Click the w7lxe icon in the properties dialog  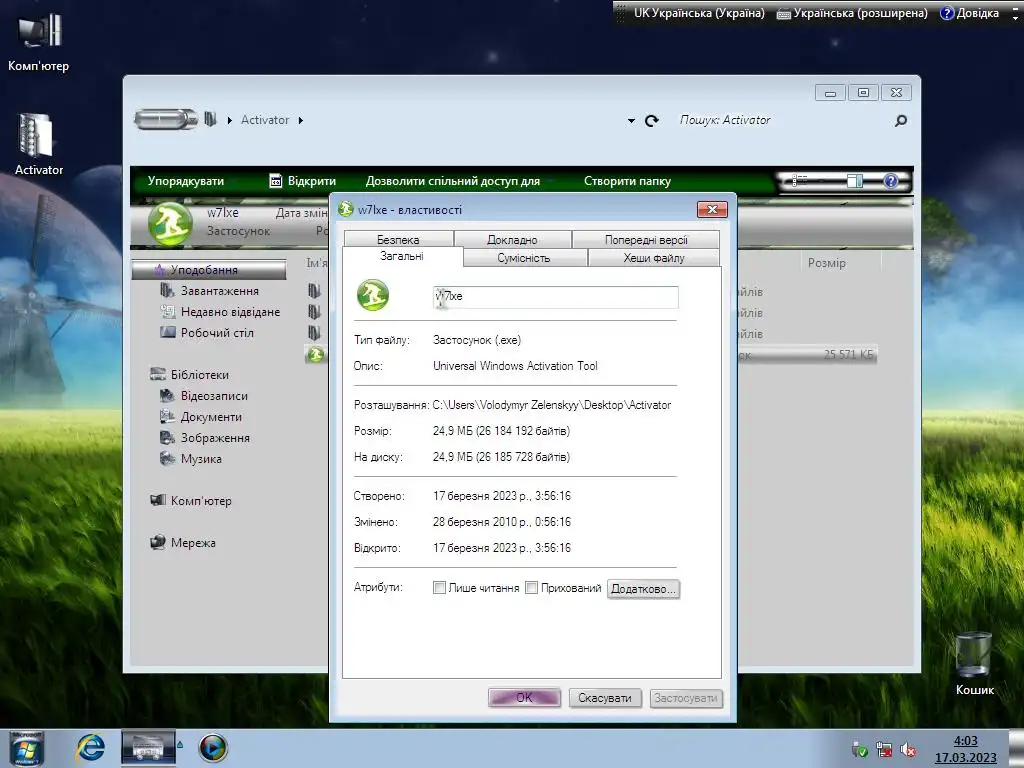click(373, 295)
